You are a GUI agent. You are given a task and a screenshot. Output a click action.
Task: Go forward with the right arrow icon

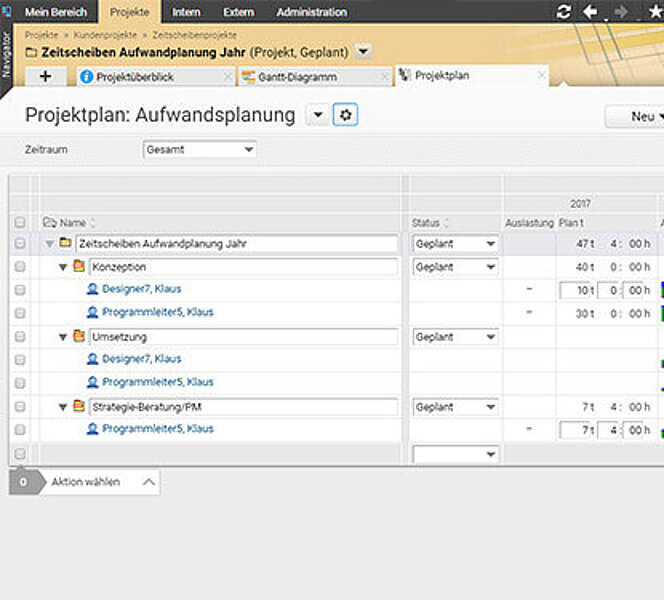(621, 11)
